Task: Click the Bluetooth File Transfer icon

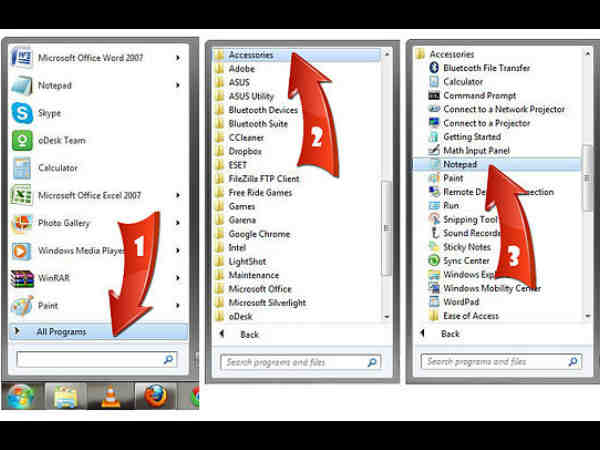Action: point(434,68)
